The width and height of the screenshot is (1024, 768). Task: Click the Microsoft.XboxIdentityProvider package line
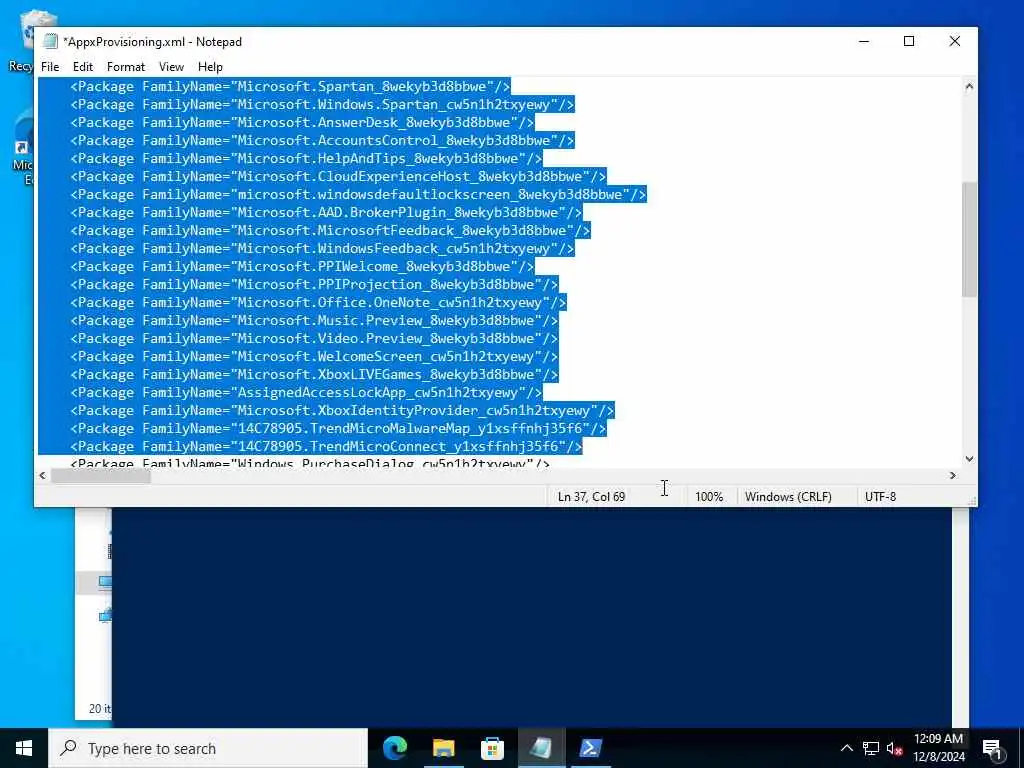tap(342, 410)
